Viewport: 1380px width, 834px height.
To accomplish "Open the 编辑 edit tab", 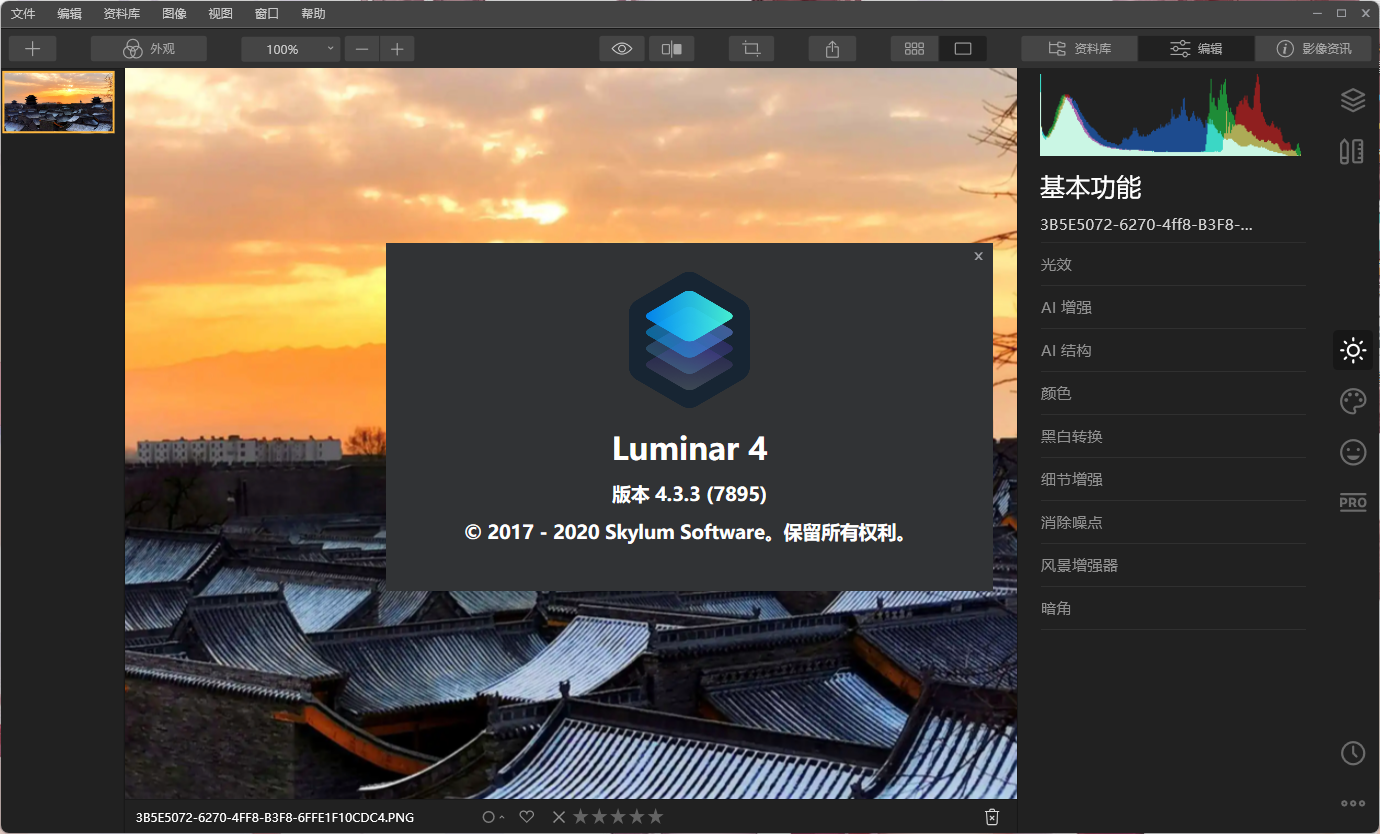I will 1196,49.
